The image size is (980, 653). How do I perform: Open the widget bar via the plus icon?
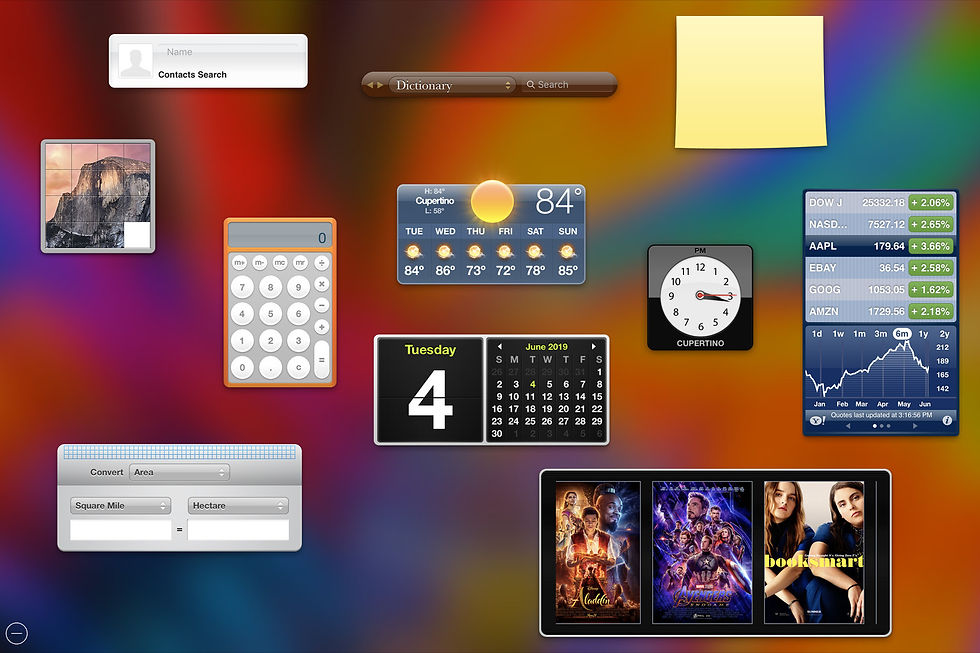17,633
